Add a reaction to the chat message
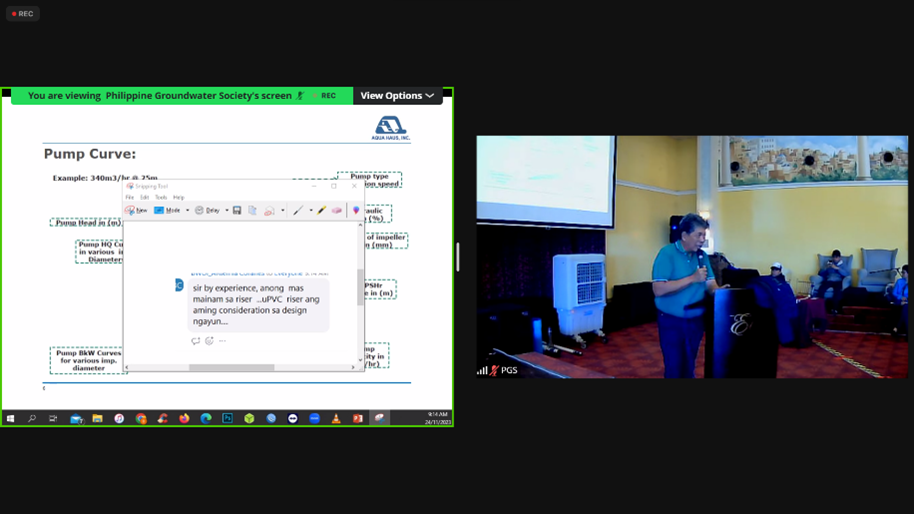The width and height of the screenshot is (914, 514). [x=209, y=341]
